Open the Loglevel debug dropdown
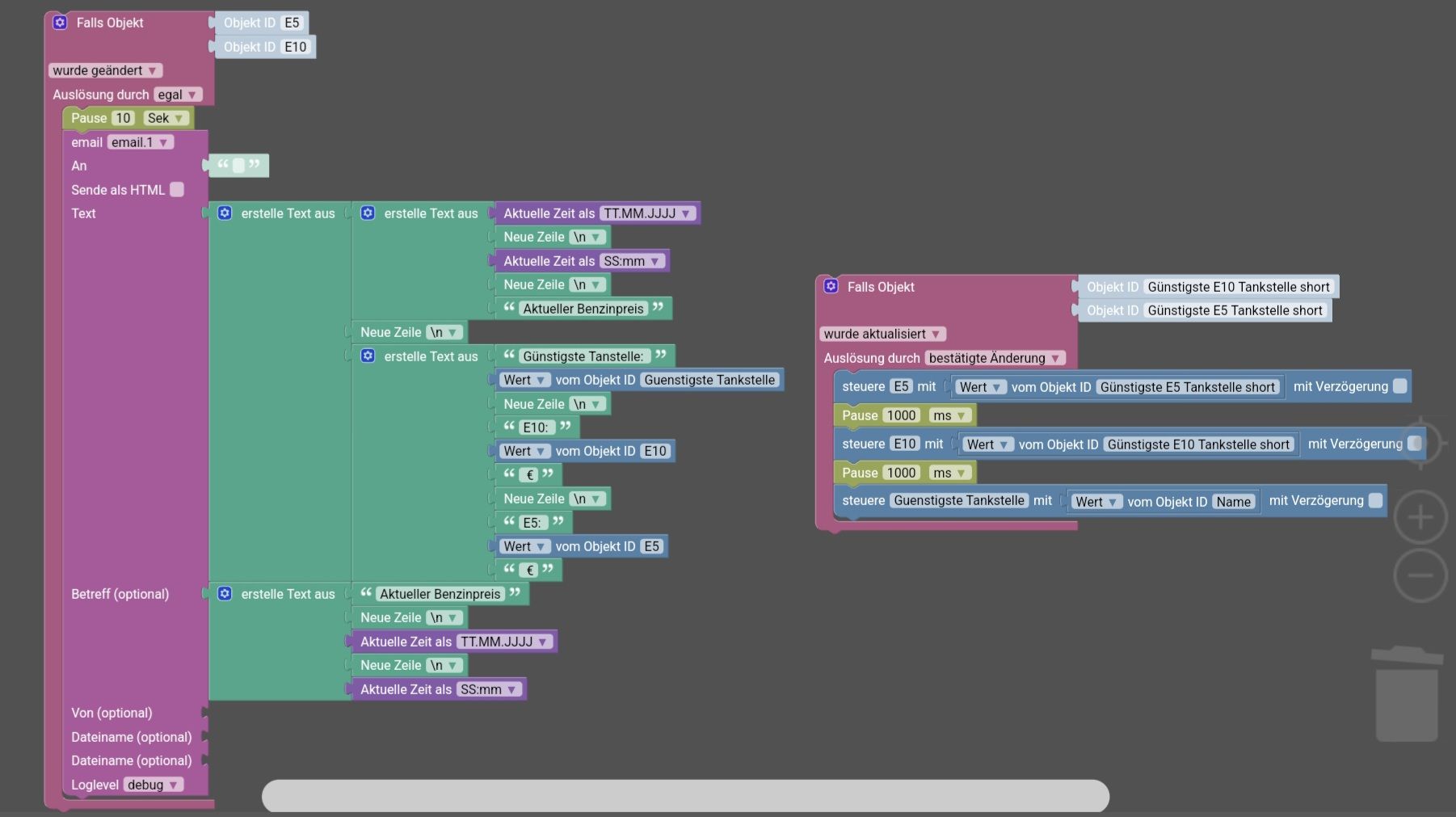The image size is (1456, 817). (x=154, y=785)
